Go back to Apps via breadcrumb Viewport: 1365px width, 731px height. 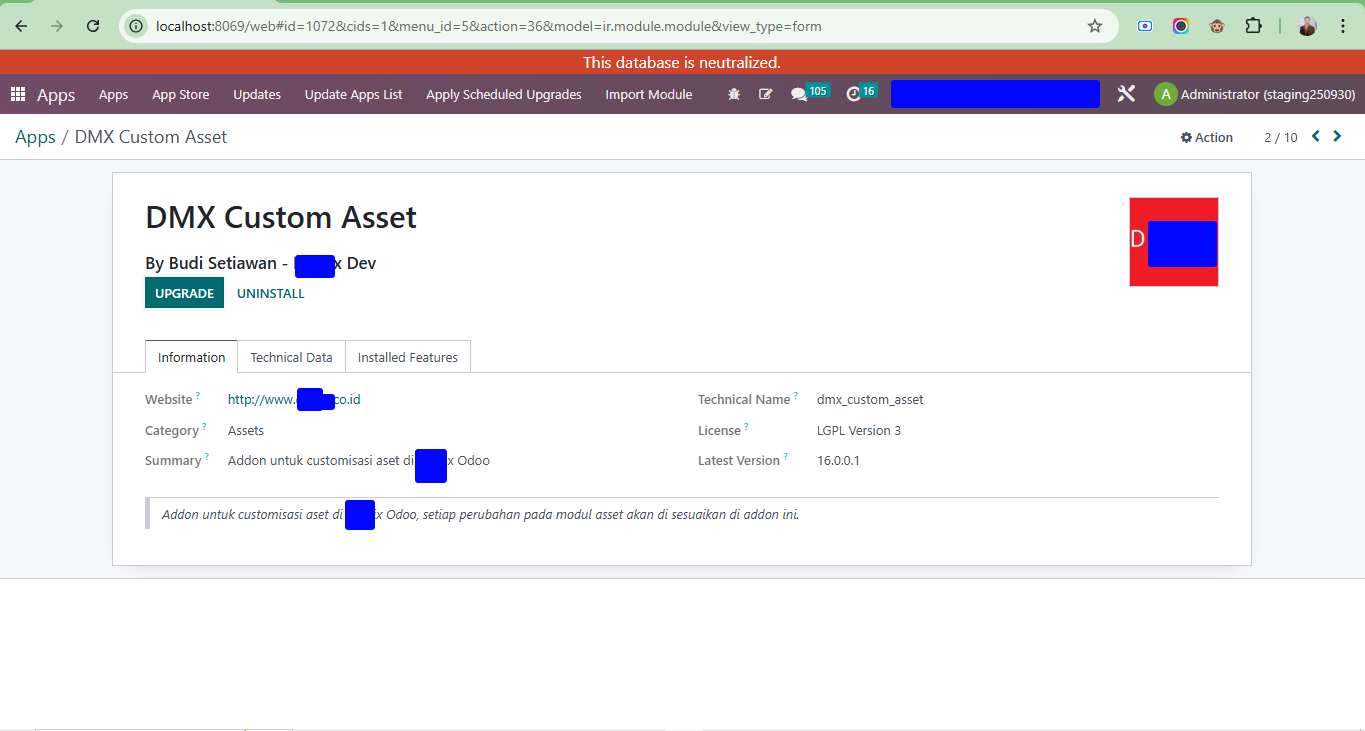click(35, 137)
